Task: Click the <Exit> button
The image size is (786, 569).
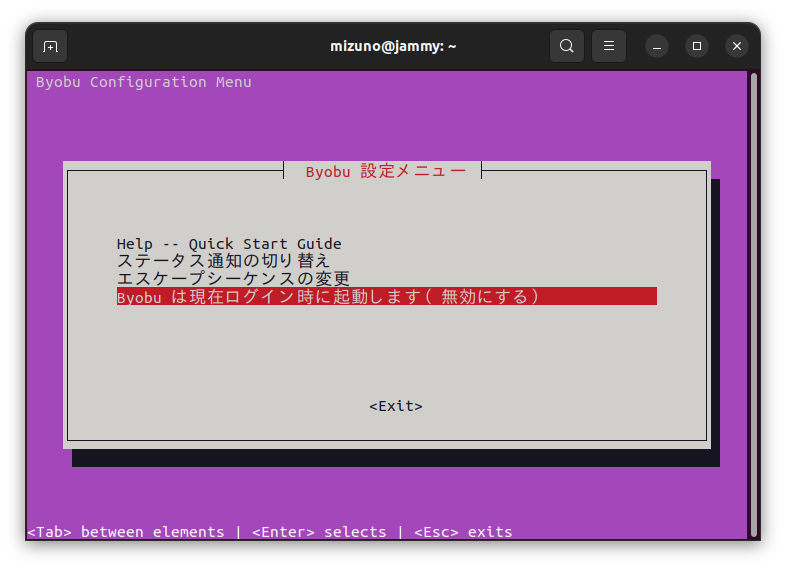Action: coord(396,406)
